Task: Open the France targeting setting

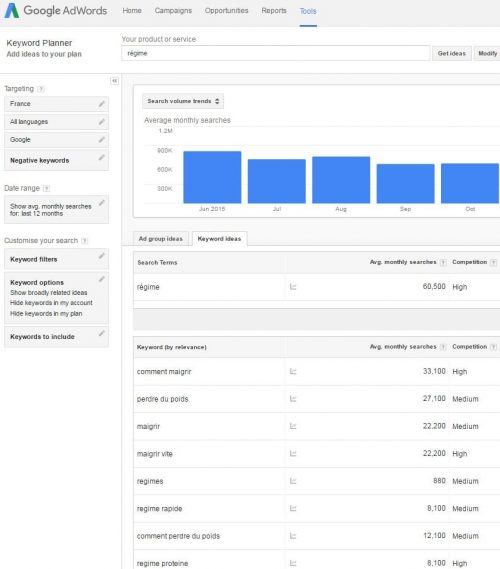Action: coord(56,104)
